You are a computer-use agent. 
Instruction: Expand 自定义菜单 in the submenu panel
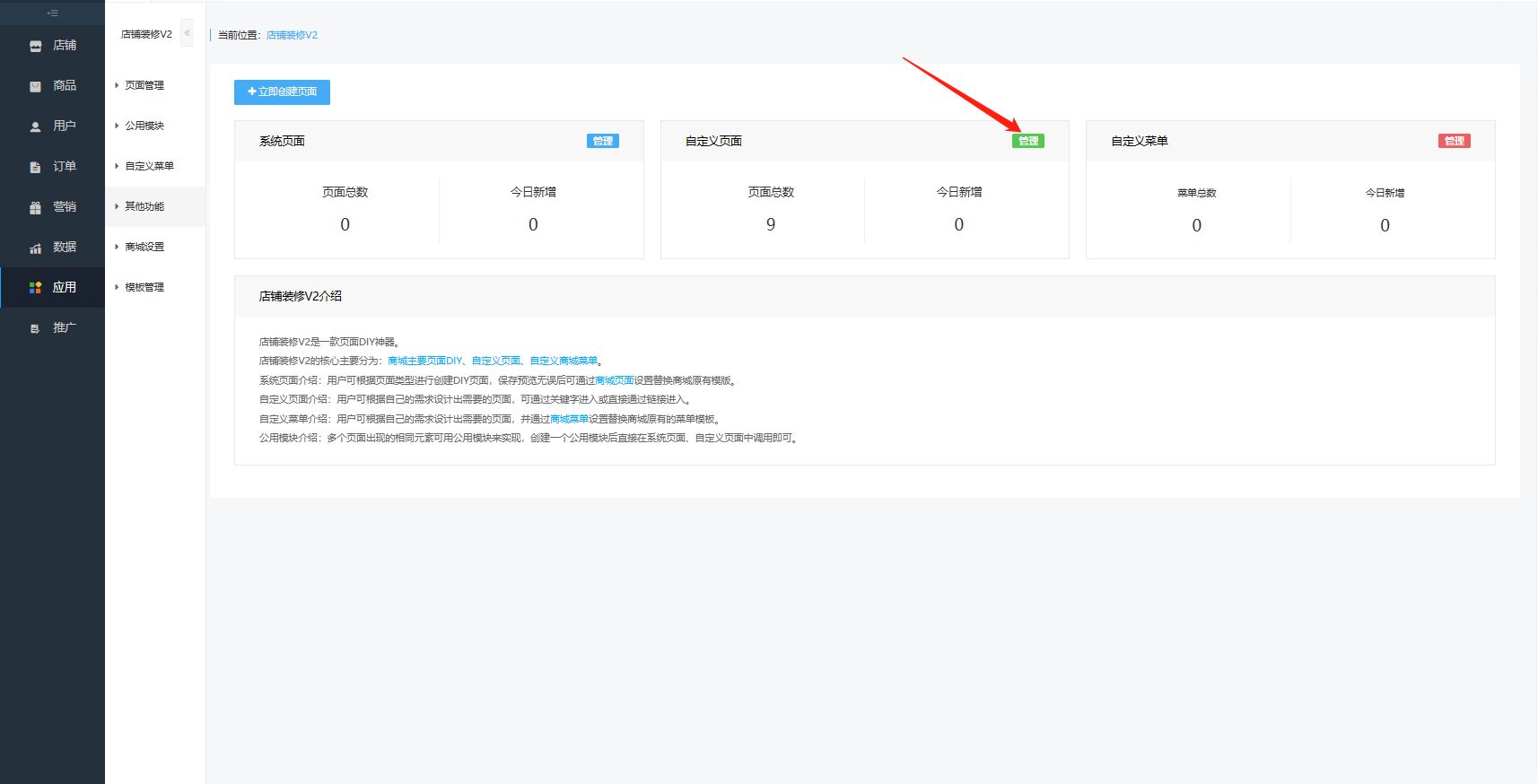155,166
